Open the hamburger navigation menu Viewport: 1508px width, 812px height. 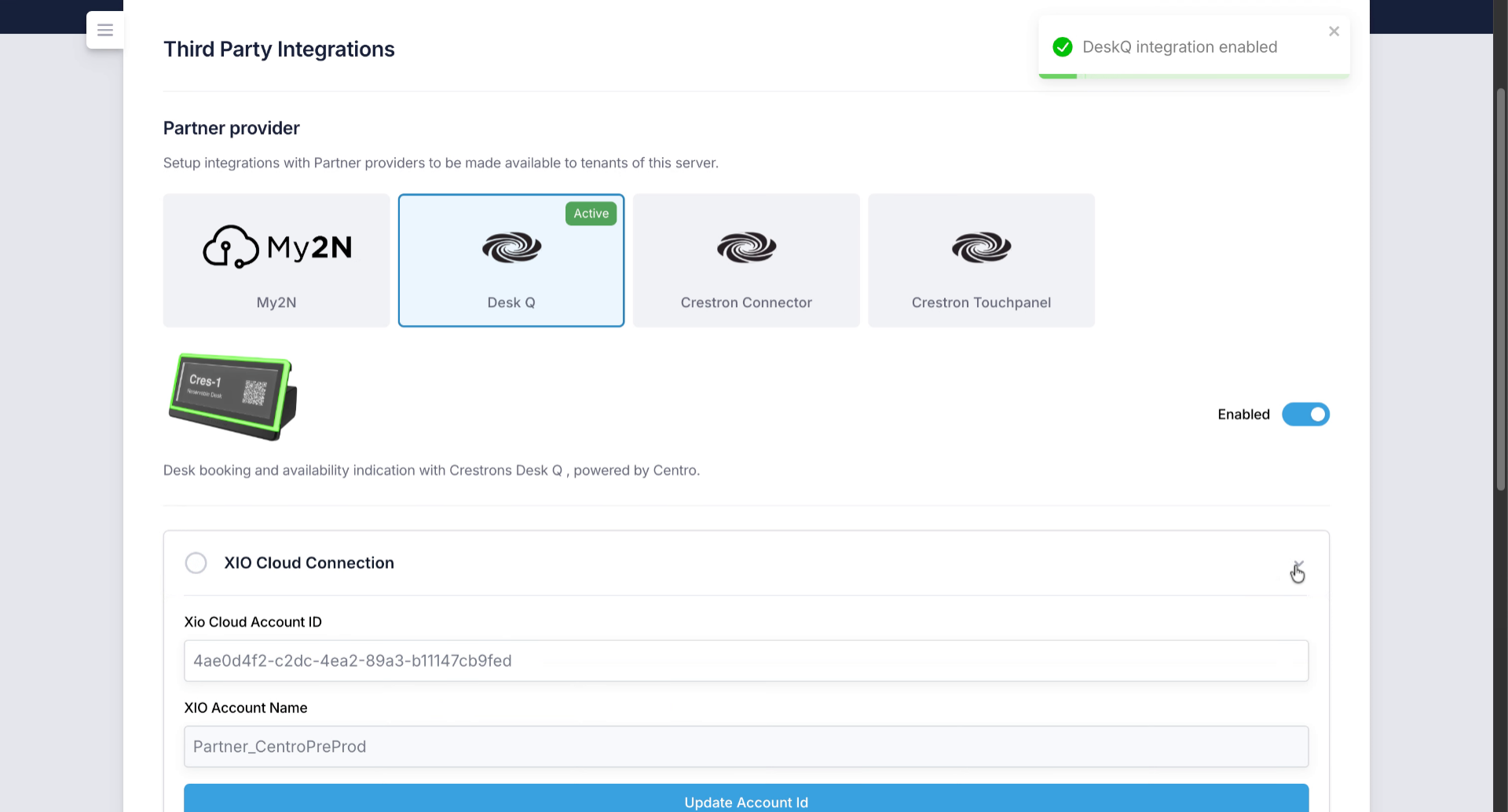click(x=104, y=30)
